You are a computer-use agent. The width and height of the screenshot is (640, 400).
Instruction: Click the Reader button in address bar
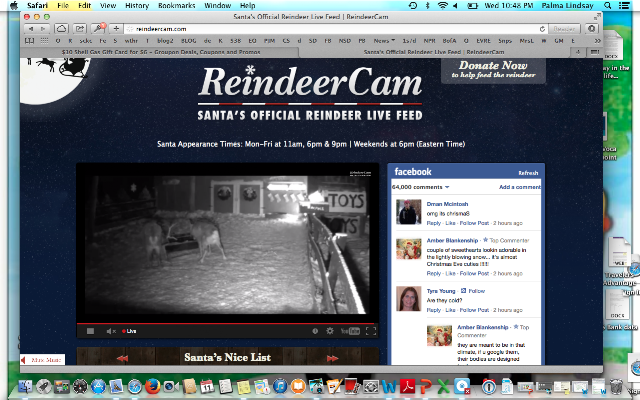(564, 29)
